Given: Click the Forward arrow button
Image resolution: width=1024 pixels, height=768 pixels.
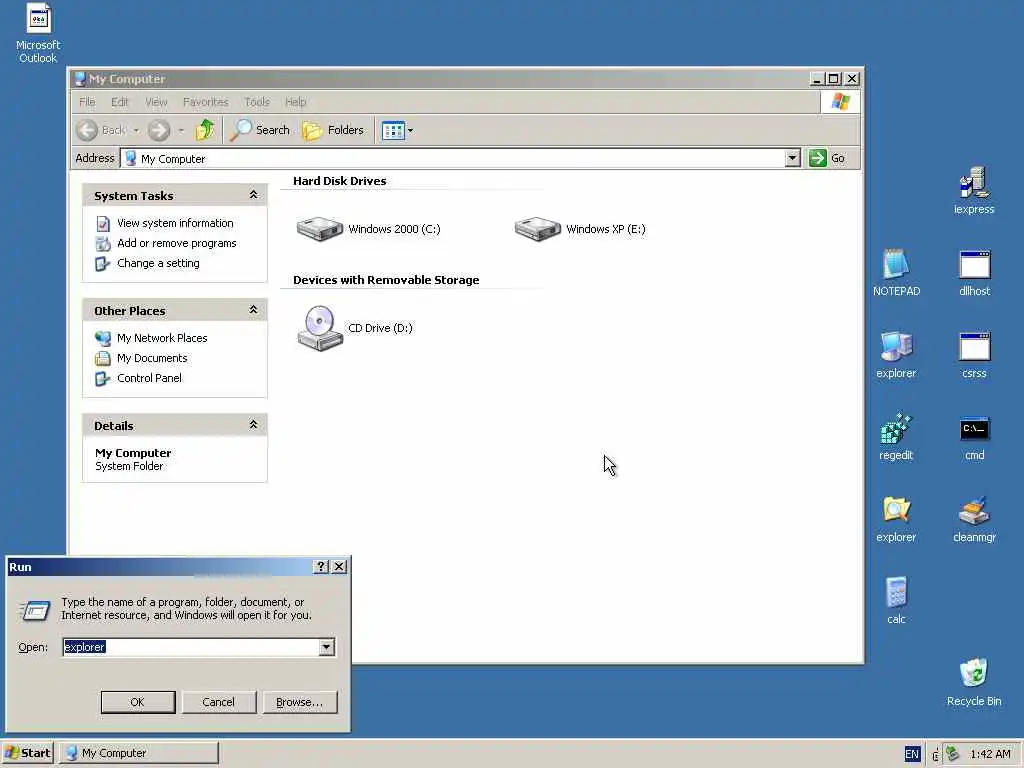Looking at the screenshot, I should point(159,130).
